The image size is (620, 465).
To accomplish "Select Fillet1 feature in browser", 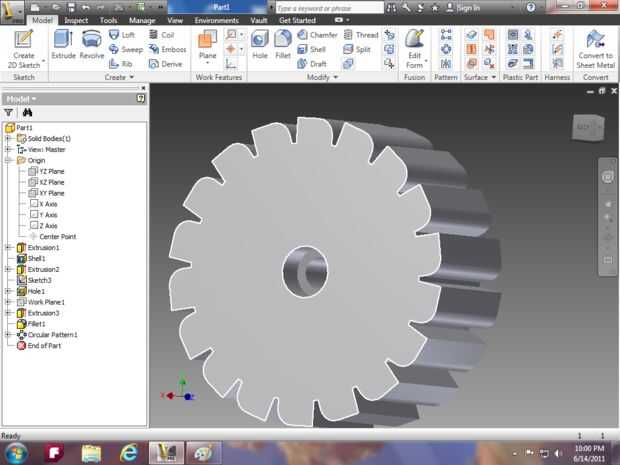I will tap(31, 324).
